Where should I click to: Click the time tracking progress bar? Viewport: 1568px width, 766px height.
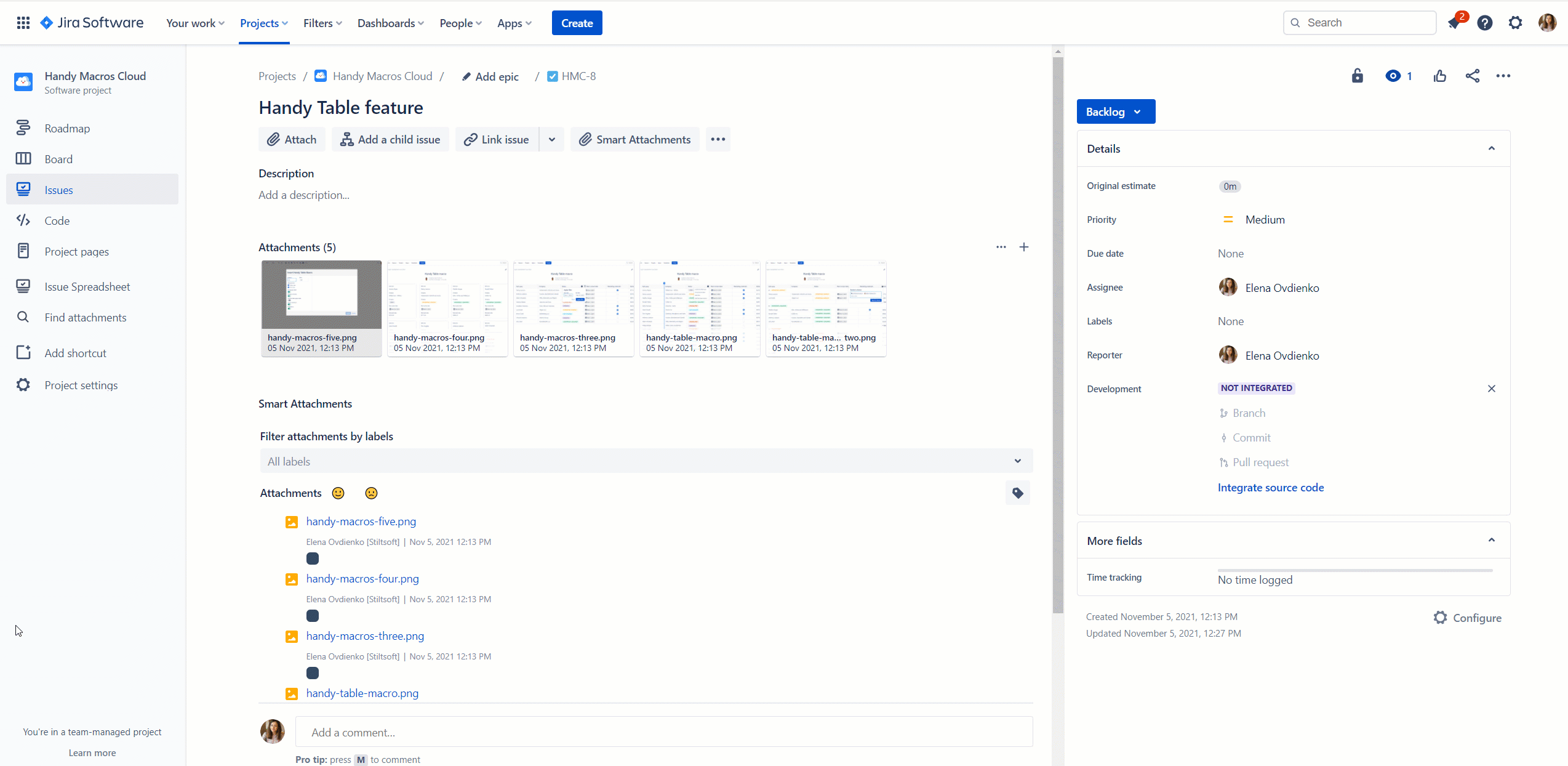click(x=1355, y=570)
